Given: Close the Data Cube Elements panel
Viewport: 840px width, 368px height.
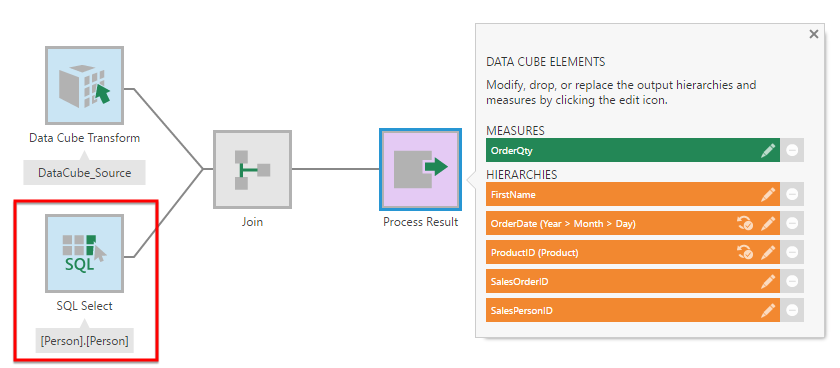Looking at the screenshot, I should coord(814,34).
